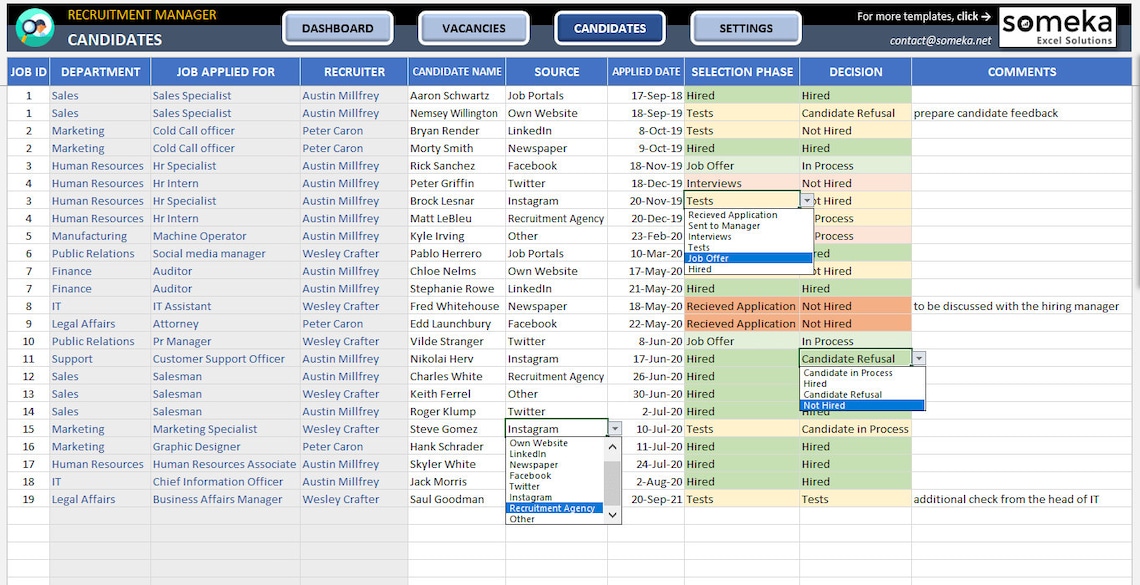The height and width of the screenshot is (585, 1140).
Task: Click the Someka Excel Solutions logo
Action: (x=1057, y=26)
